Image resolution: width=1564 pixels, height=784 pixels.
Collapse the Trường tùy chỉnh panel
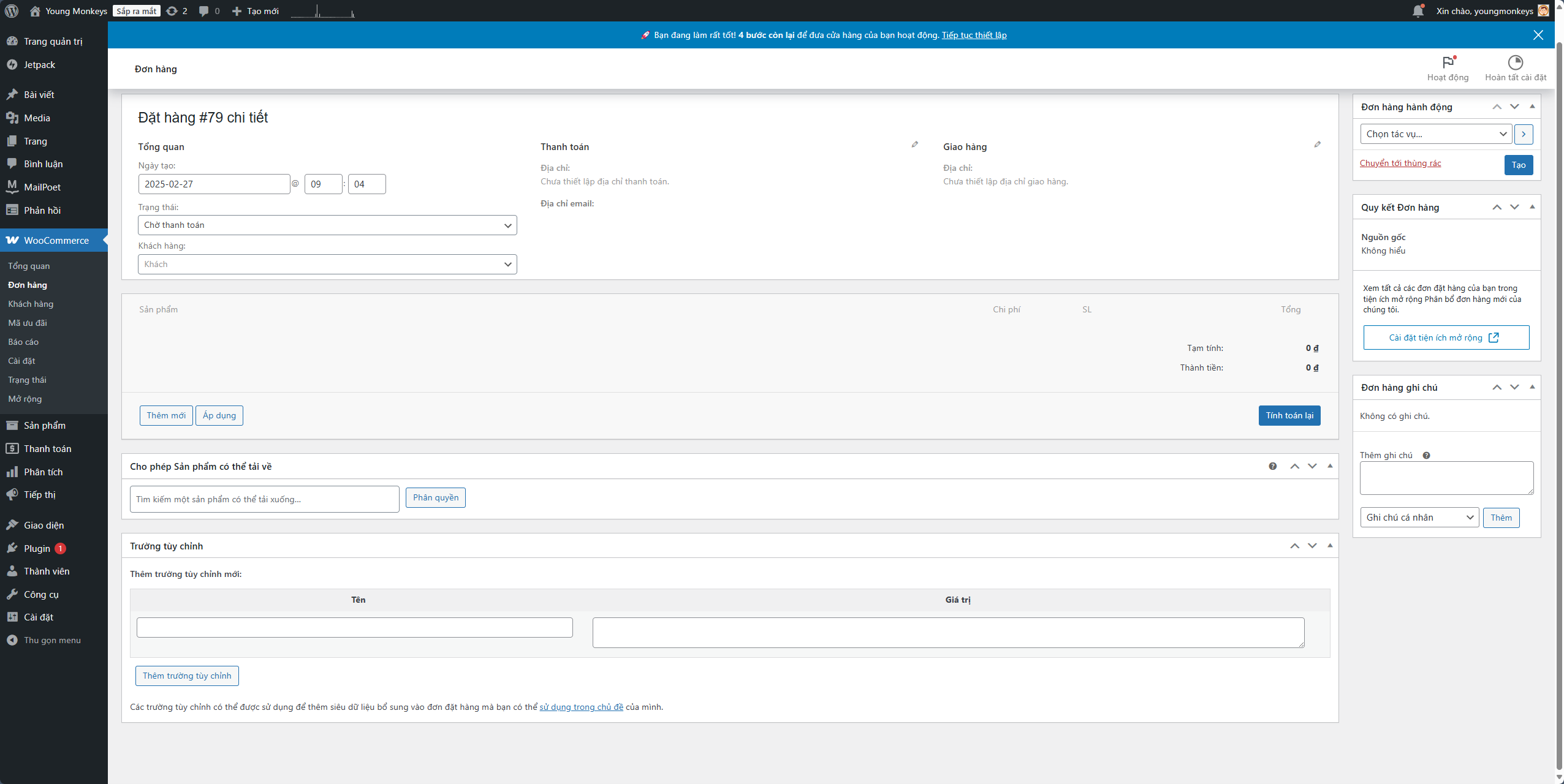[x=1329, y=546]
